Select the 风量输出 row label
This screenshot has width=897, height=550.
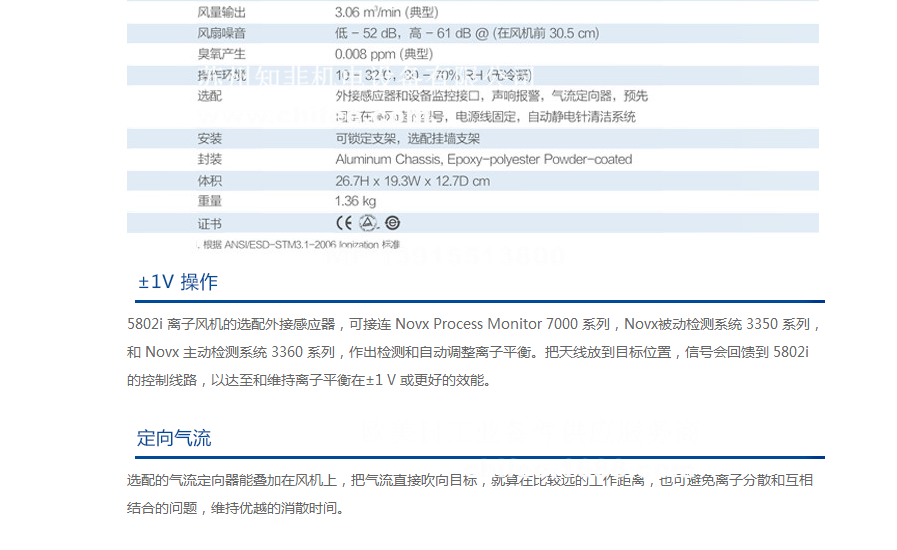pos(221,12)
